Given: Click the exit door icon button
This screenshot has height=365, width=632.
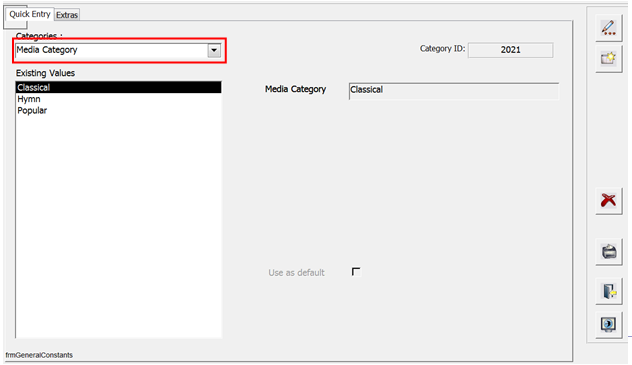Looking at the screenshot, I should coord(609,291).
